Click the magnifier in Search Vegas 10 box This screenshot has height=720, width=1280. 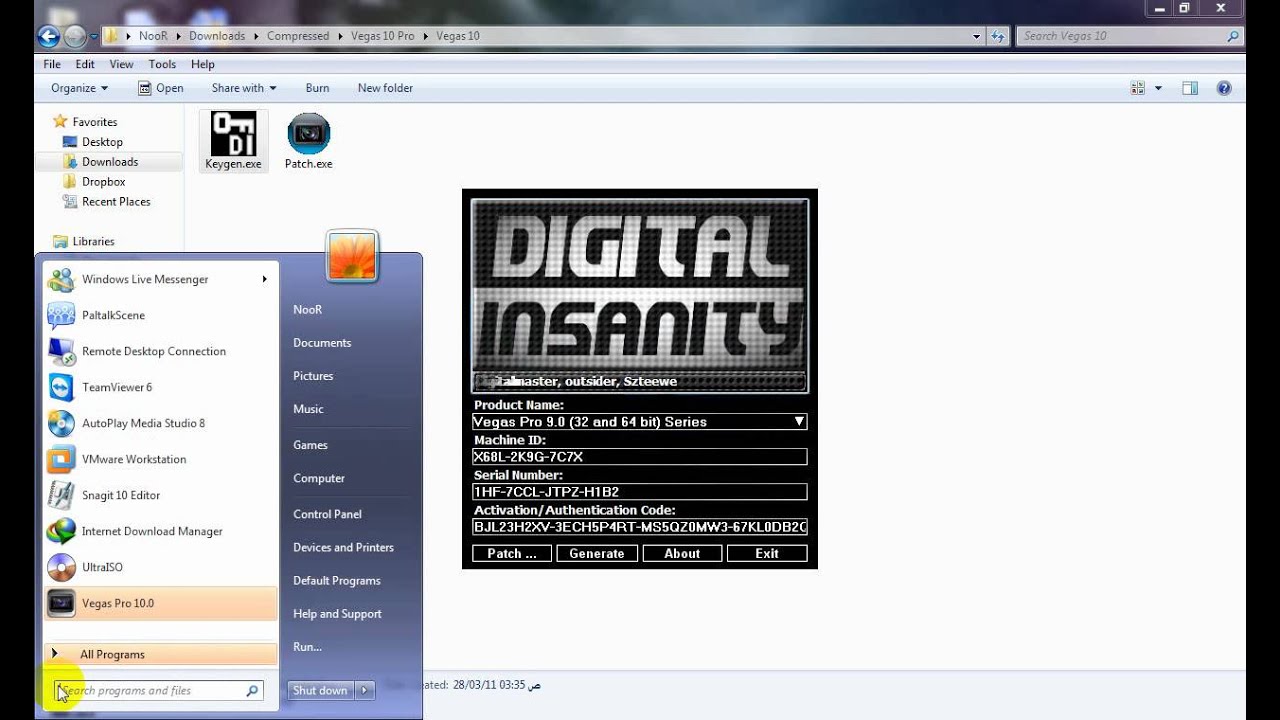click(1233, 36)
